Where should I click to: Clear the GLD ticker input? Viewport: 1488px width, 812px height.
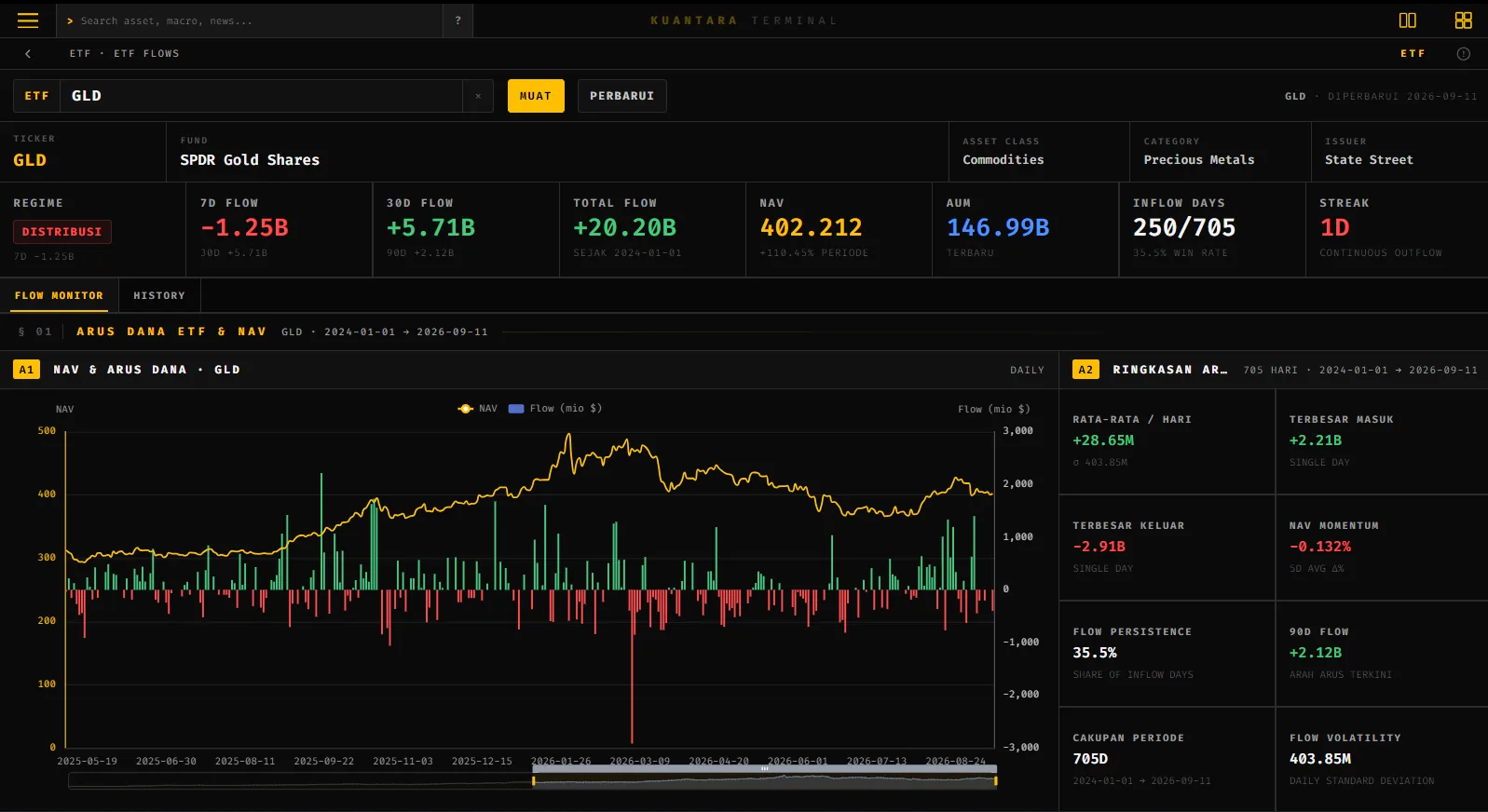coord(478,96)
